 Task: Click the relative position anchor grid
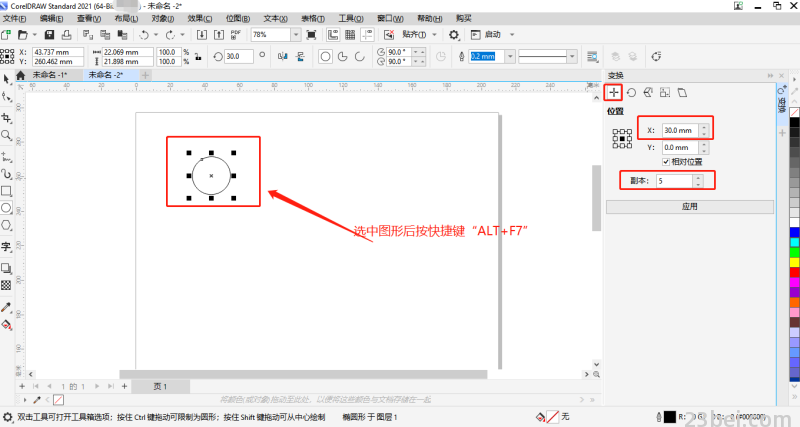click(x=622, y=138)
